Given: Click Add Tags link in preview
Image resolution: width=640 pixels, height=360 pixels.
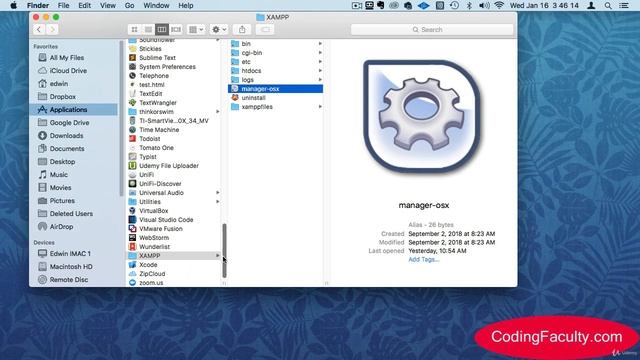Looking at the screenshot, I should (x=424, y=260).
